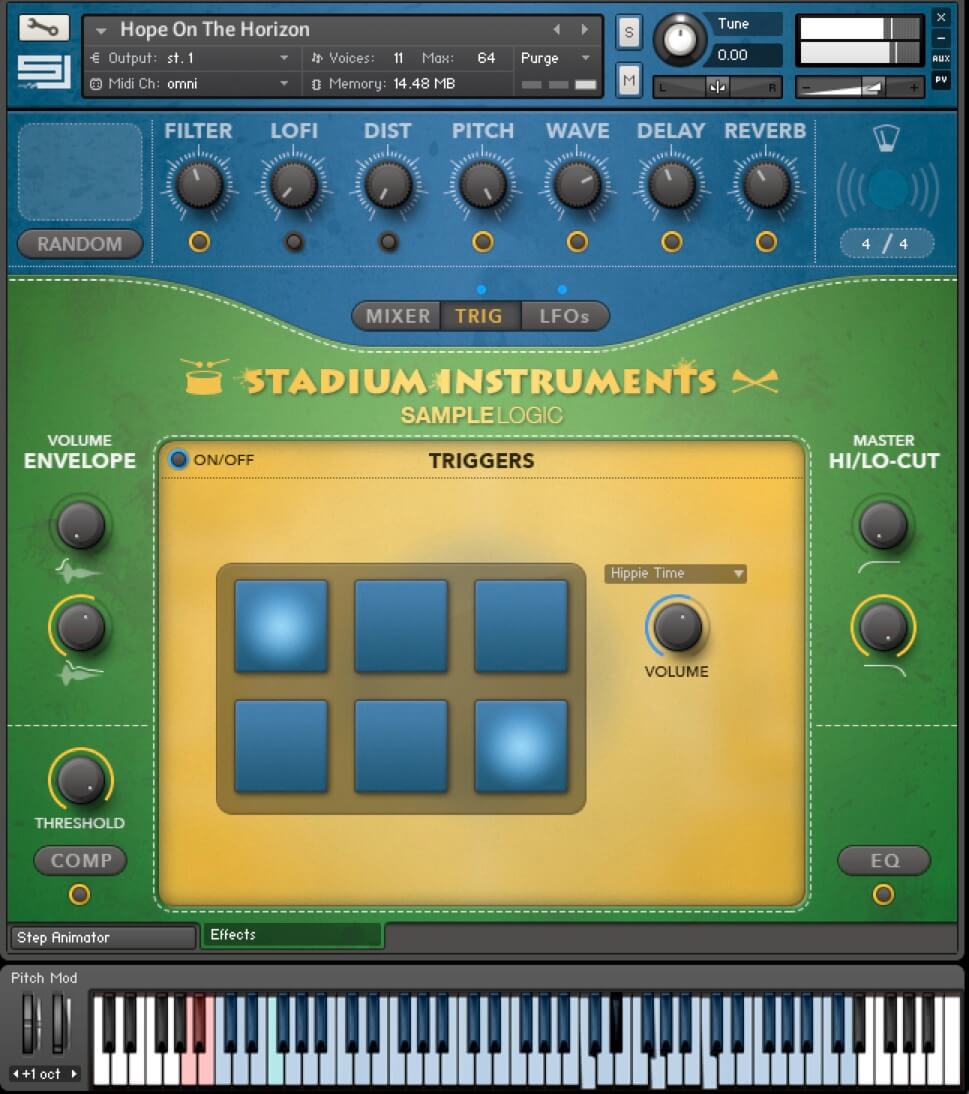Click the pulsing sound-wave icon under the metronome

click(x=887, y=188)
